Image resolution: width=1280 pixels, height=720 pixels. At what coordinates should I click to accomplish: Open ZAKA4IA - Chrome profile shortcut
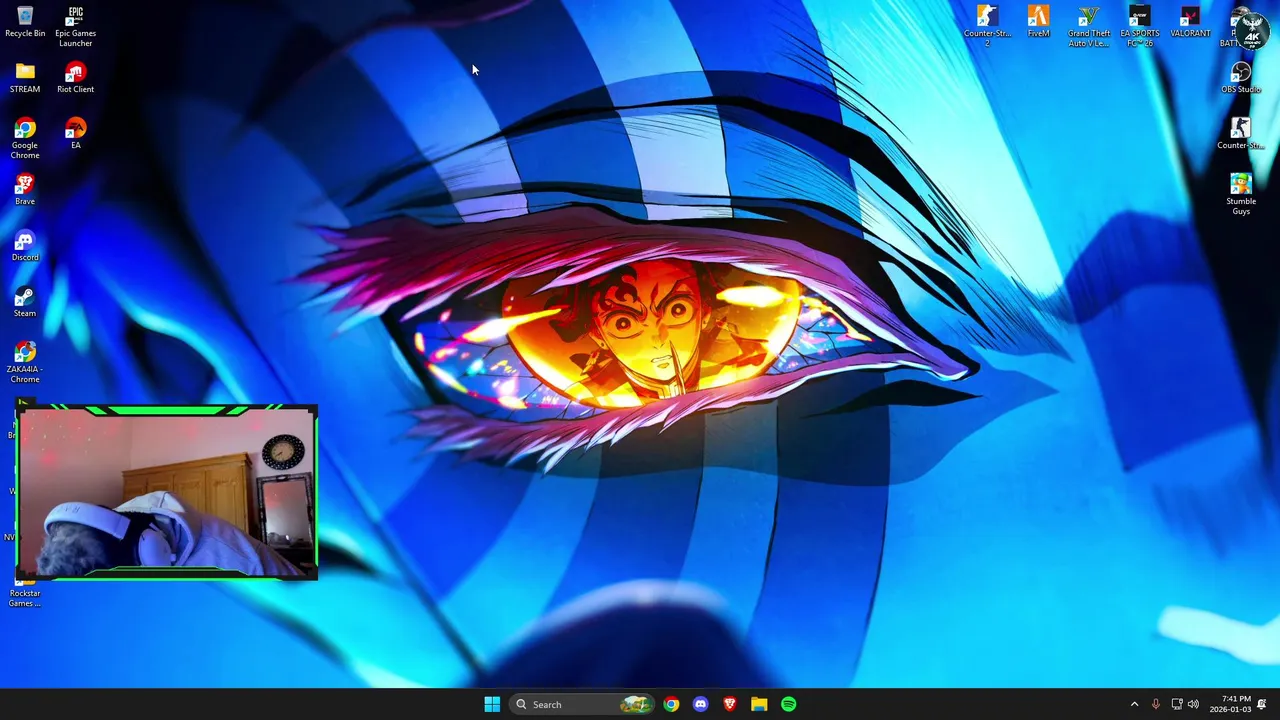(x=25, y=362)
